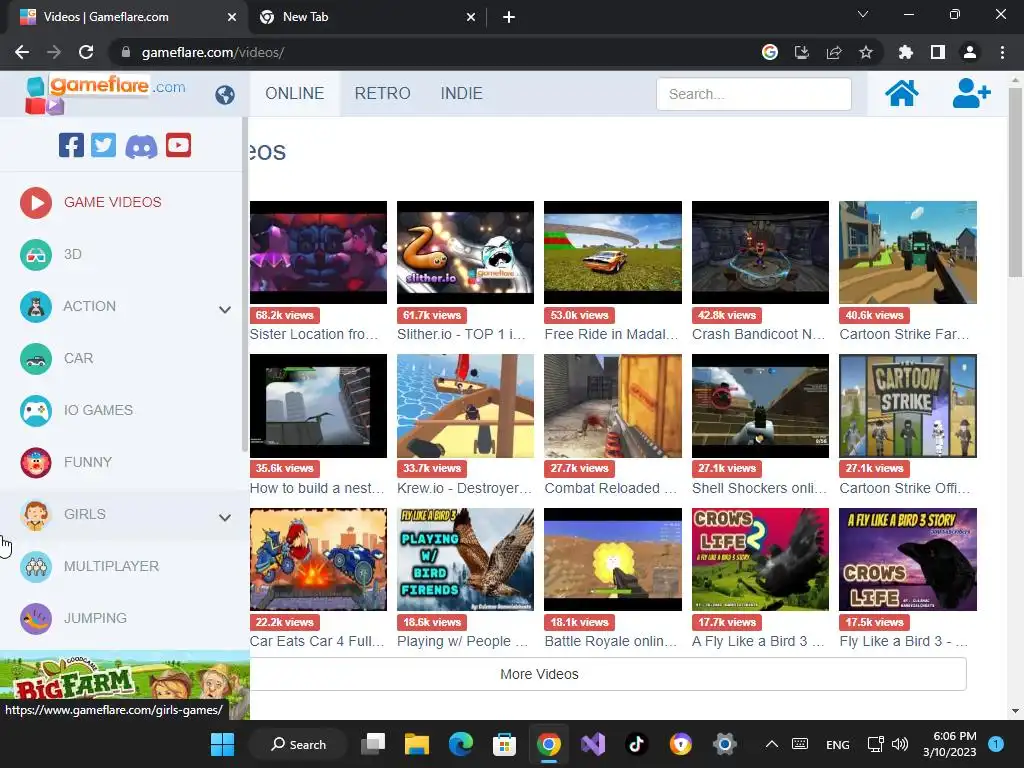
Task: Click the Funny category icon
Action: click(x=36, y=462)
